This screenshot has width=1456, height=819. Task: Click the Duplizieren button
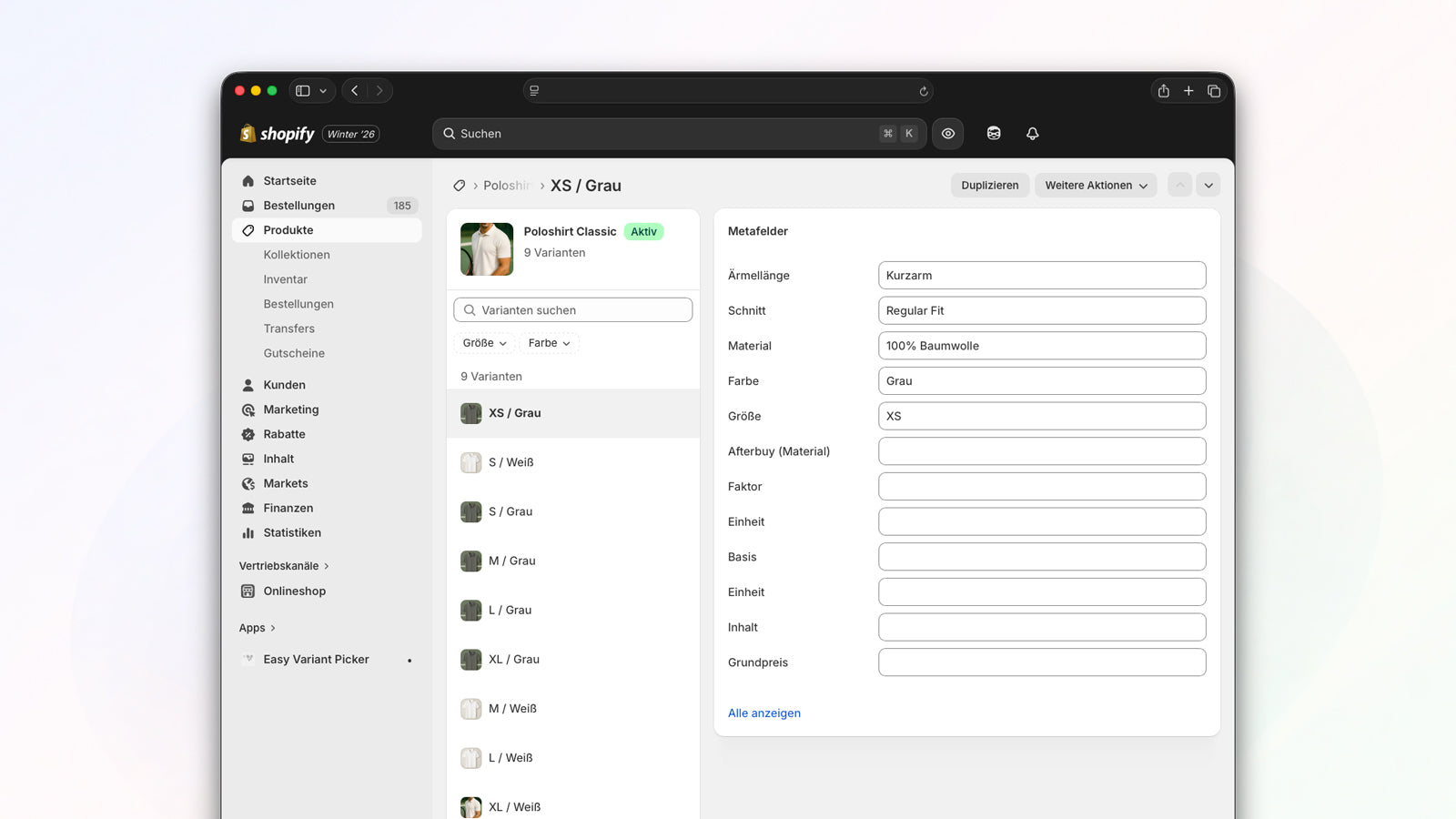coord(989,186)
